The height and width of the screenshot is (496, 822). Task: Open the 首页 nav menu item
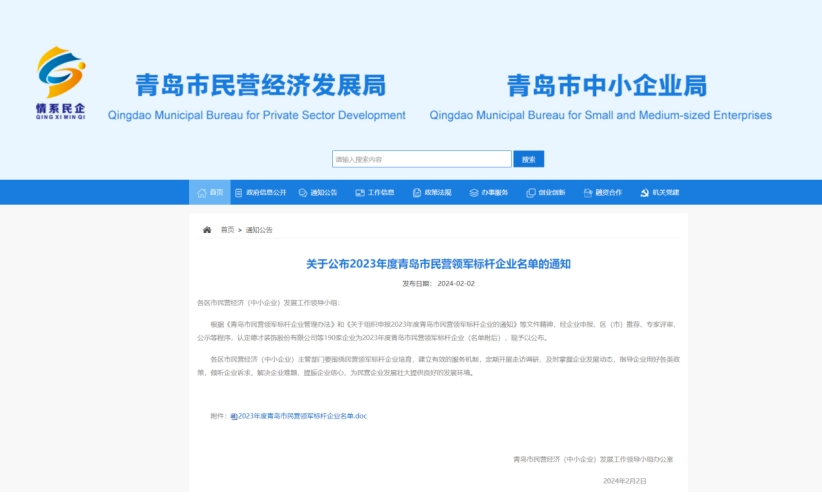pyautogui.click(x=210, y=192)
